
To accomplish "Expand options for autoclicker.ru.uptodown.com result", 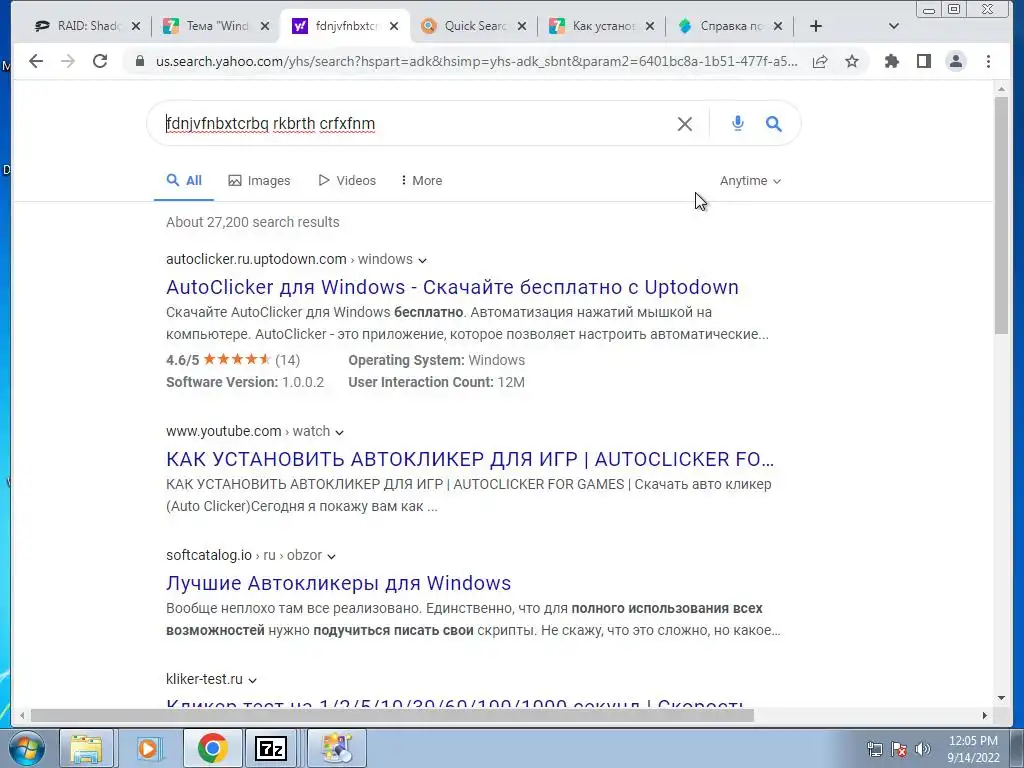I will (422, 261).
